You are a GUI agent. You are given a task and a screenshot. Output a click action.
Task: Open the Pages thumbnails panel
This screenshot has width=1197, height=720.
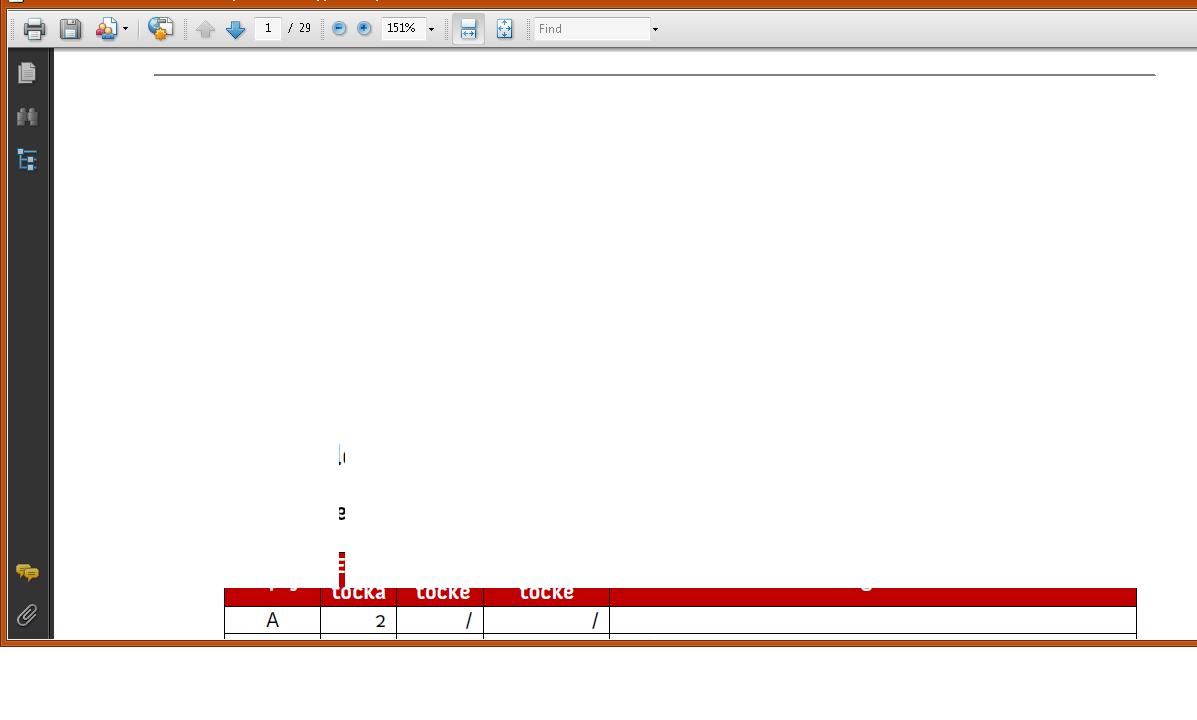27,73
